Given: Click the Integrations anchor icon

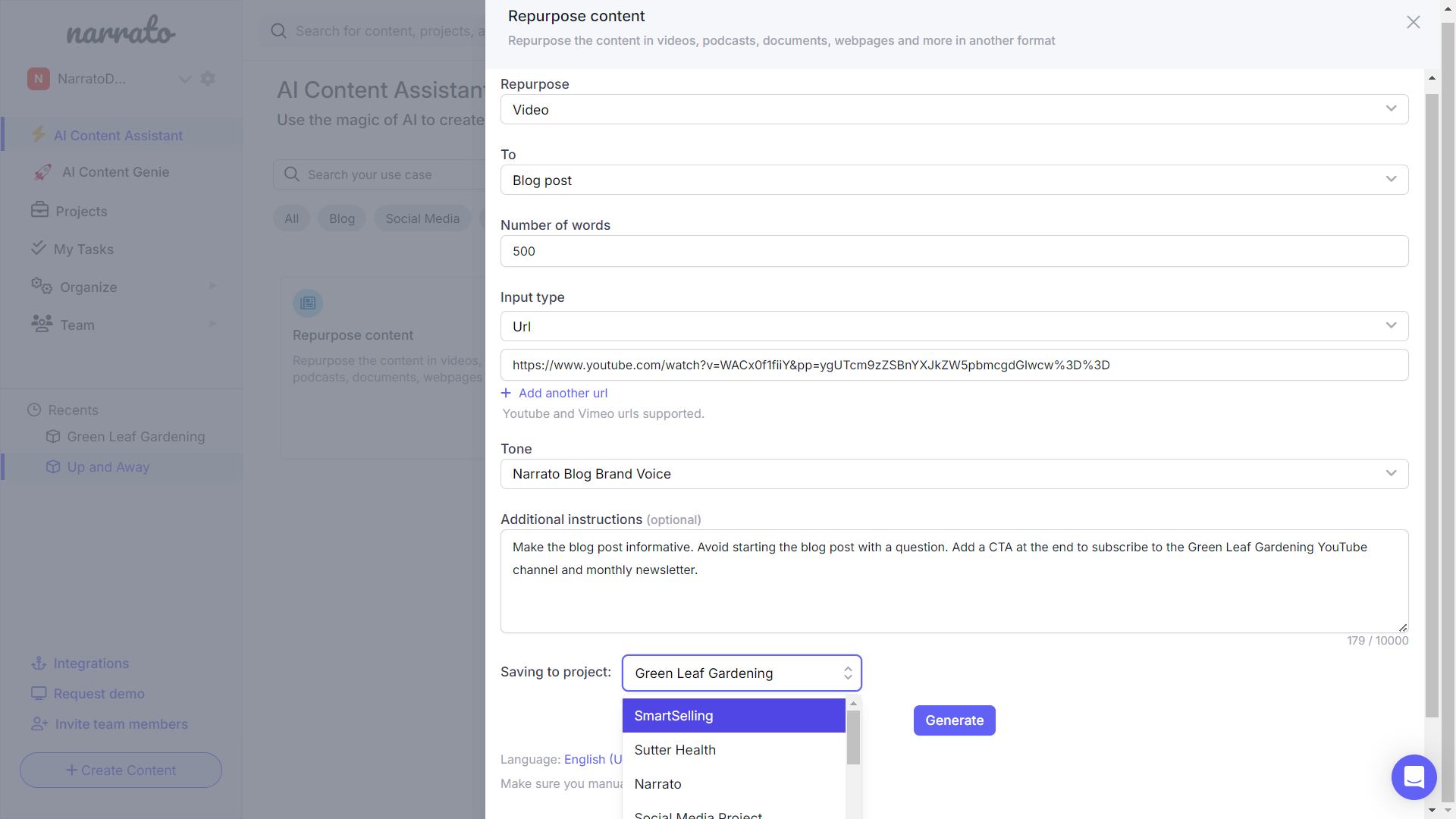Looking at the screenshot, I should tap(39, 664).
